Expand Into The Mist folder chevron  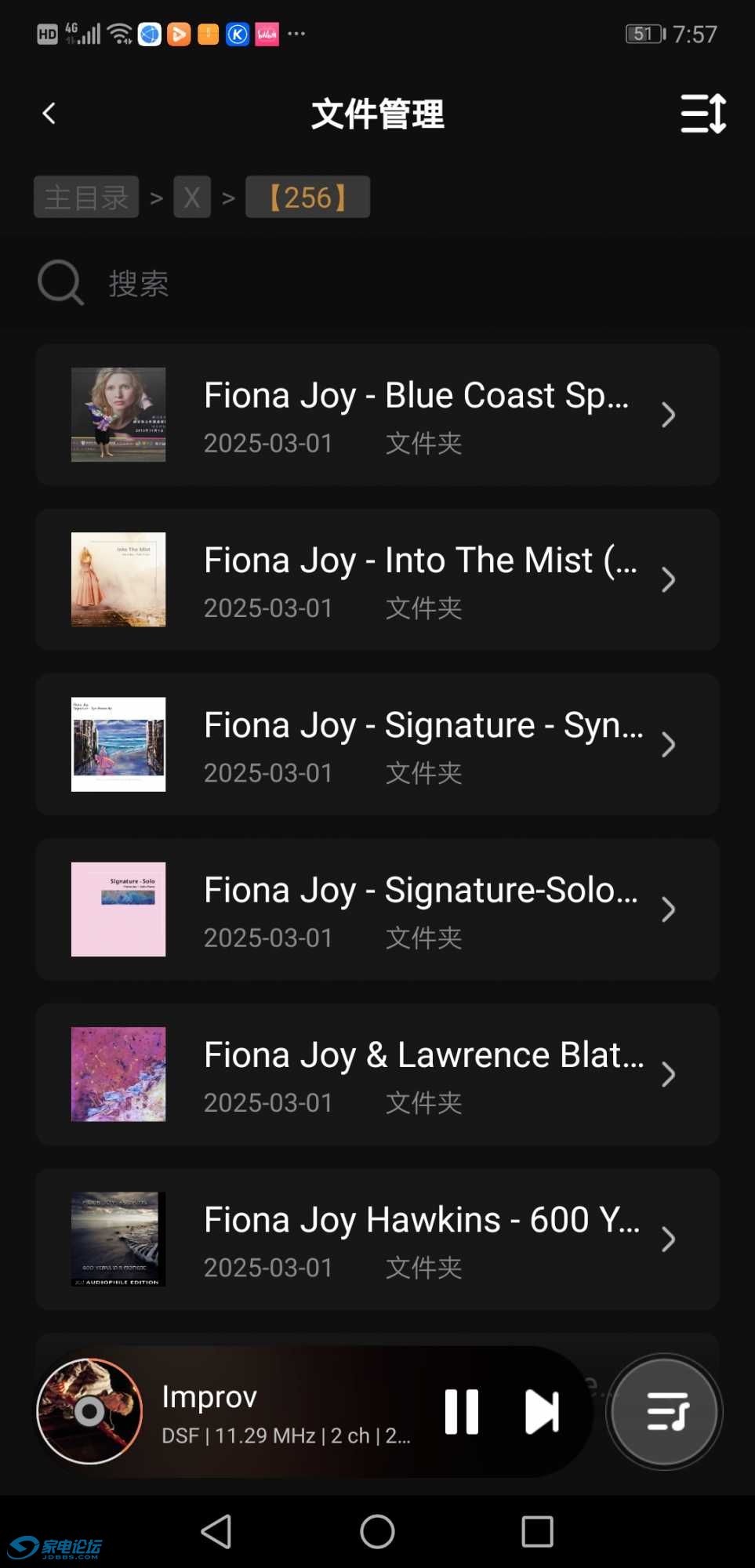click(x=668, y=580)
